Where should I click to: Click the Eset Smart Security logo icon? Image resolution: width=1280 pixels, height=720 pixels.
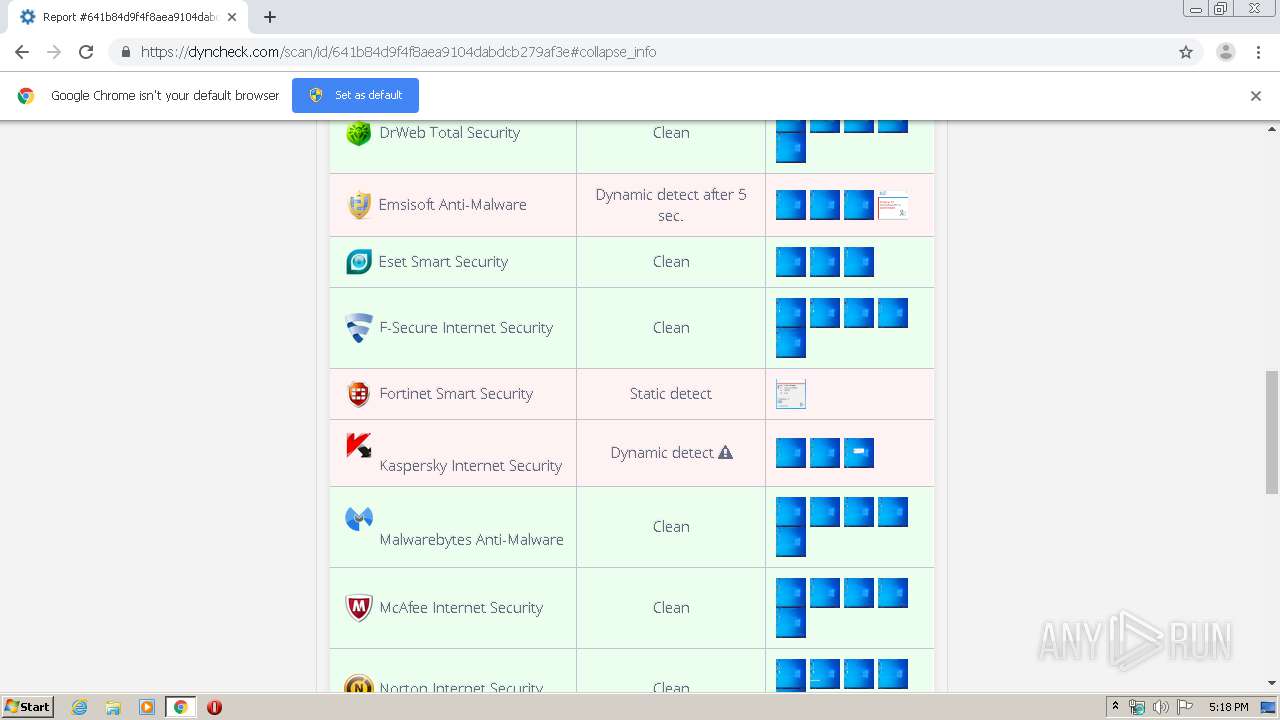358,262
